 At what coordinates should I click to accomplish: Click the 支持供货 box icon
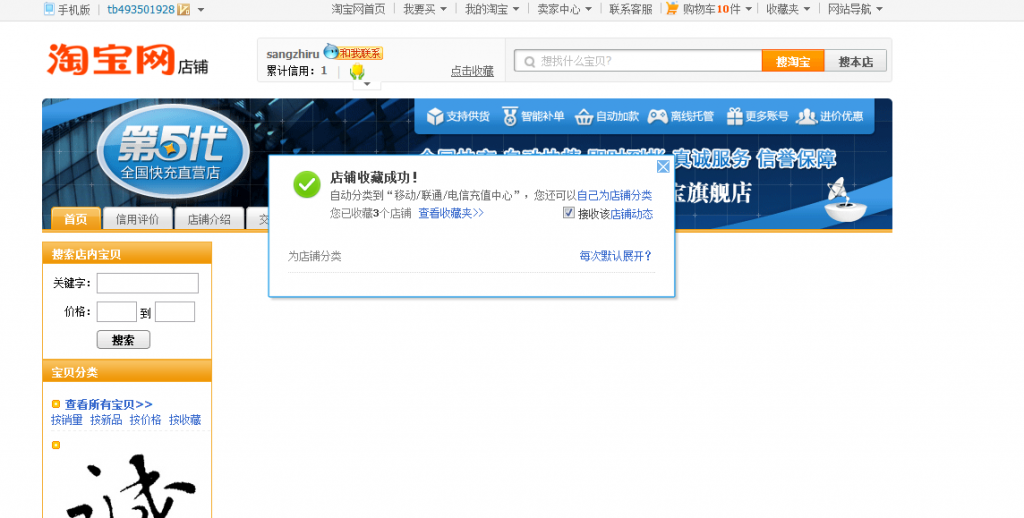tap(435, 116)
